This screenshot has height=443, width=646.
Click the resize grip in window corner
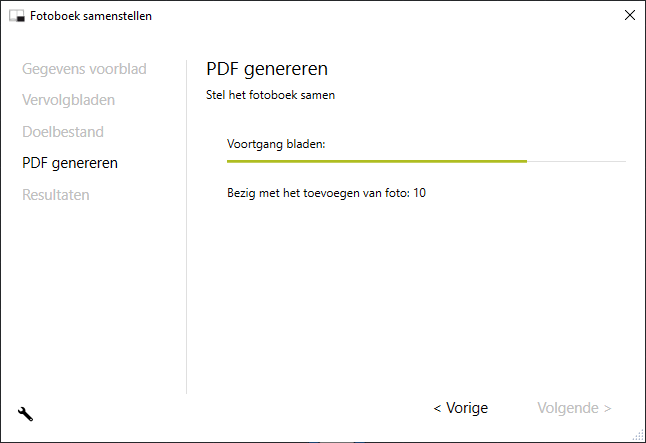(638, 435)
